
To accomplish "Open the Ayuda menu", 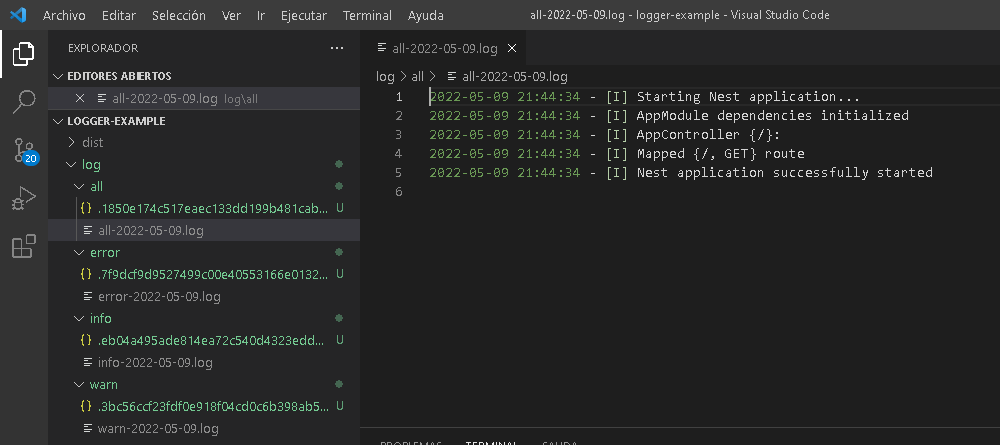I will pos(425,15).
